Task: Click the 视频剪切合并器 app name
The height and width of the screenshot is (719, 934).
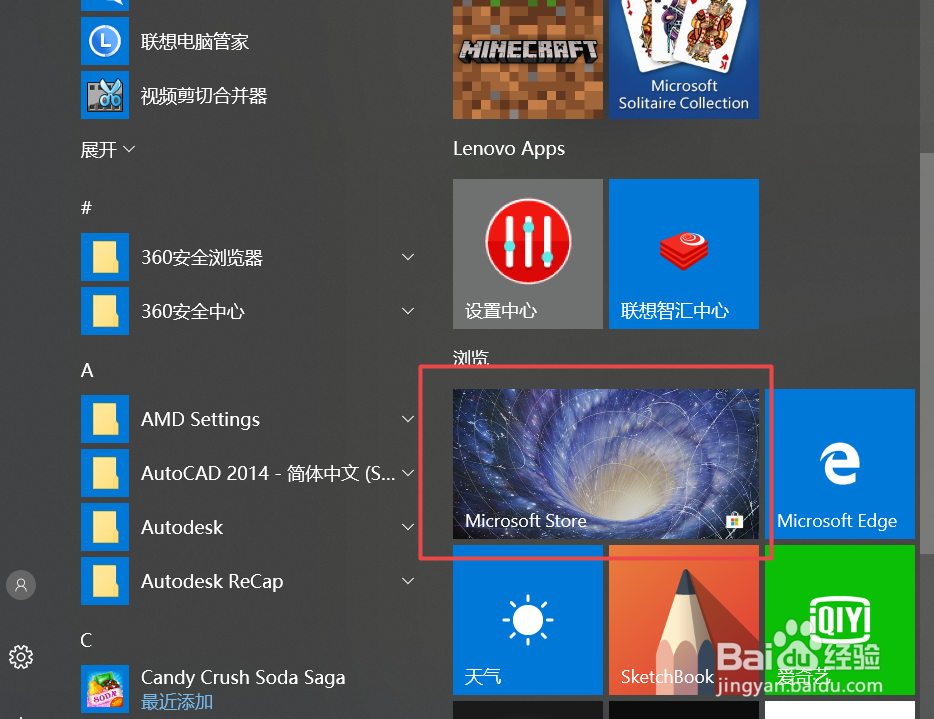Action: tap(204, 96)
